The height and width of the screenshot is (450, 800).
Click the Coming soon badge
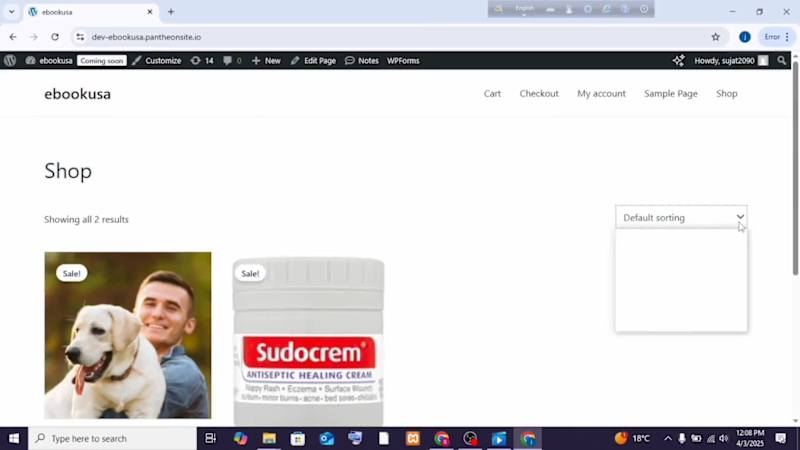[x=102, y=60]
